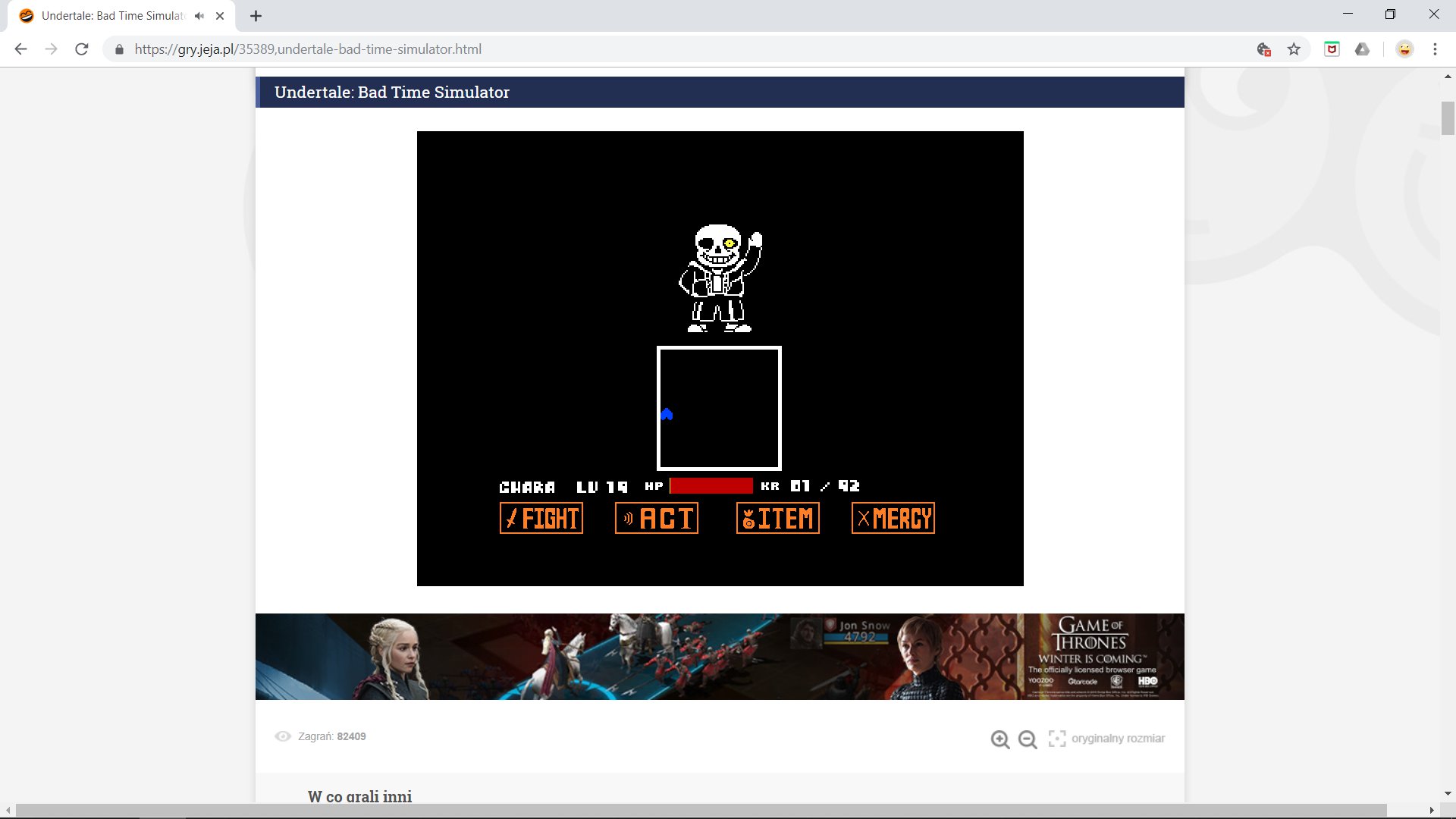Go back using the back arrow
Screen dimensions: 1456x819
20,49
